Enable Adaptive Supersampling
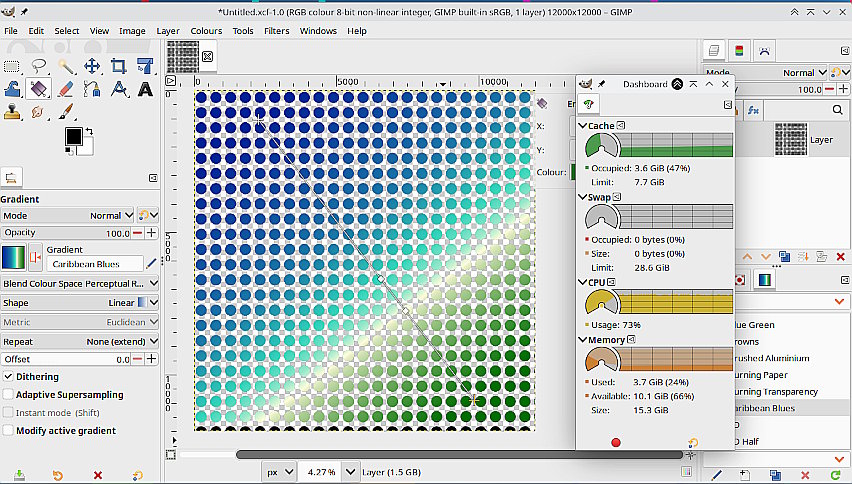The width and height of the screenshot is (852, 484). [9, 395]
